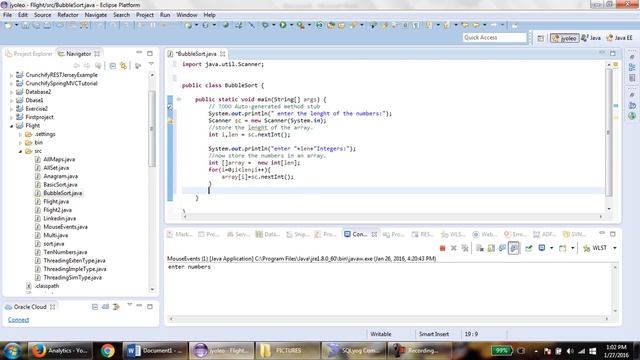This screenshot has width=640, height=360.
Task: Click the Debug bug icon in toolbar
Action: coord(265,25)
